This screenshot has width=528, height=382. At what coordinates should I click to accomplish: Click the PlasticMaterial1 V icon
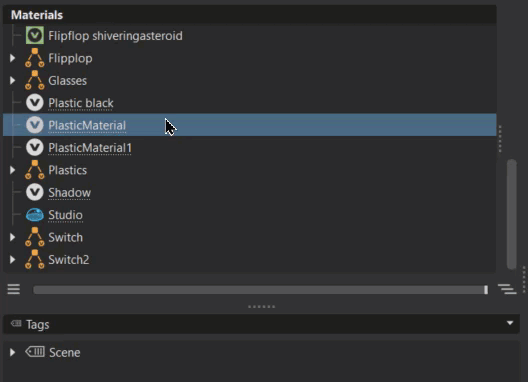tap(35, 148)
